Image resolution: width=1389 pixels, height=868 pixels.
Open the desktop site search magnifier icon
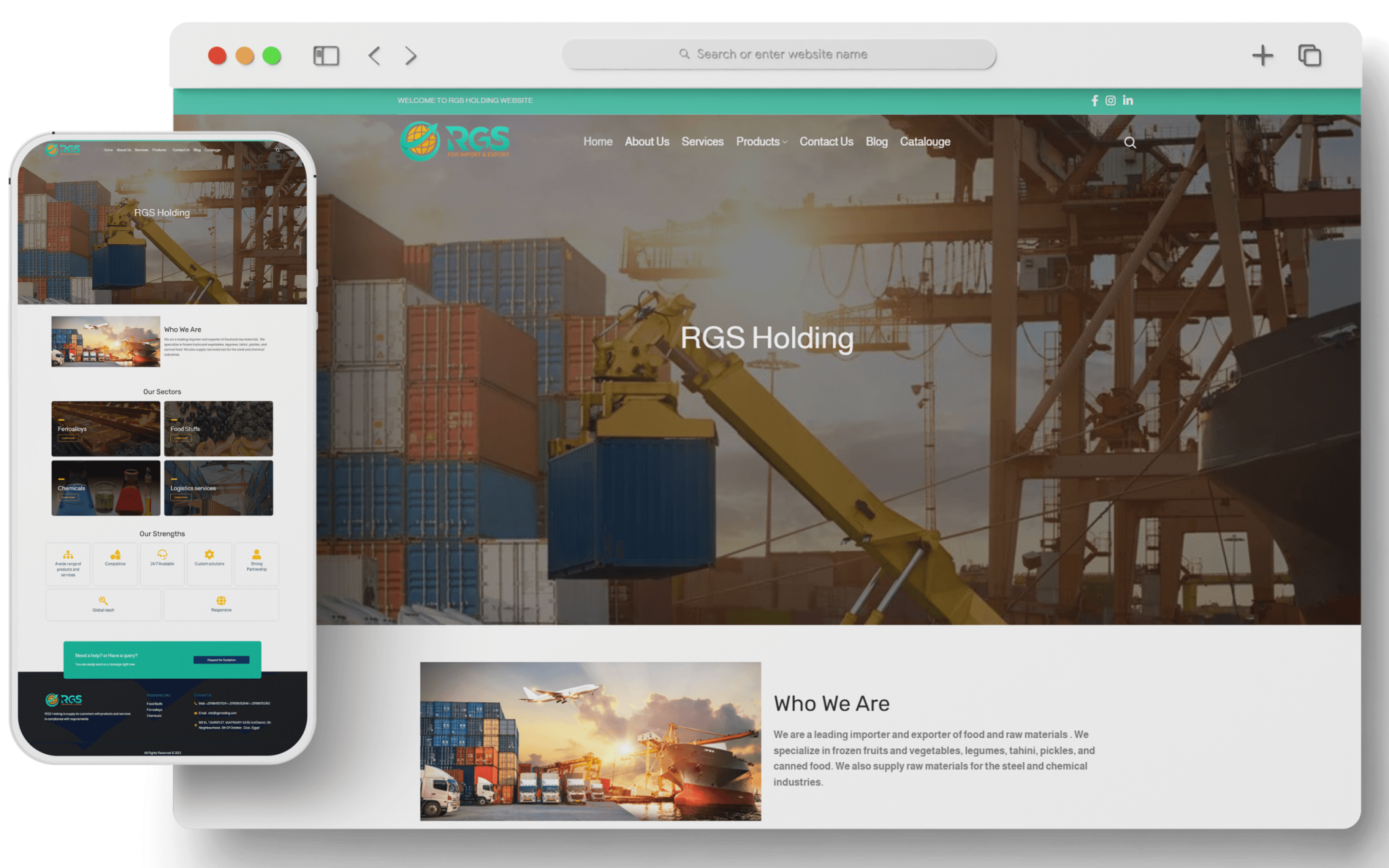tap(1130, 142)
